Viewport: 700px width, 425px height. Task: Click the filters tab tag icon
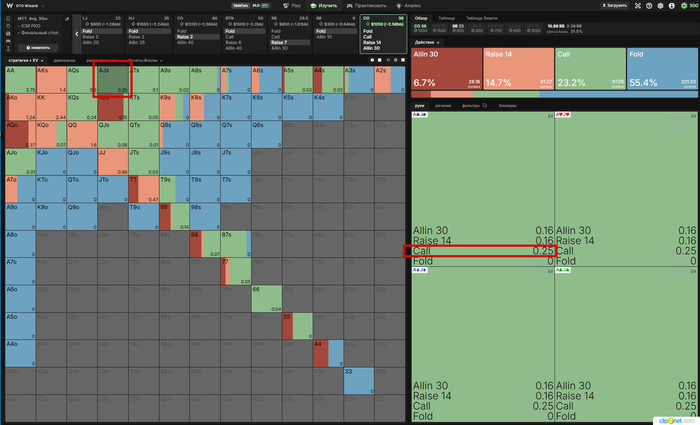click(x=485, y=106)
